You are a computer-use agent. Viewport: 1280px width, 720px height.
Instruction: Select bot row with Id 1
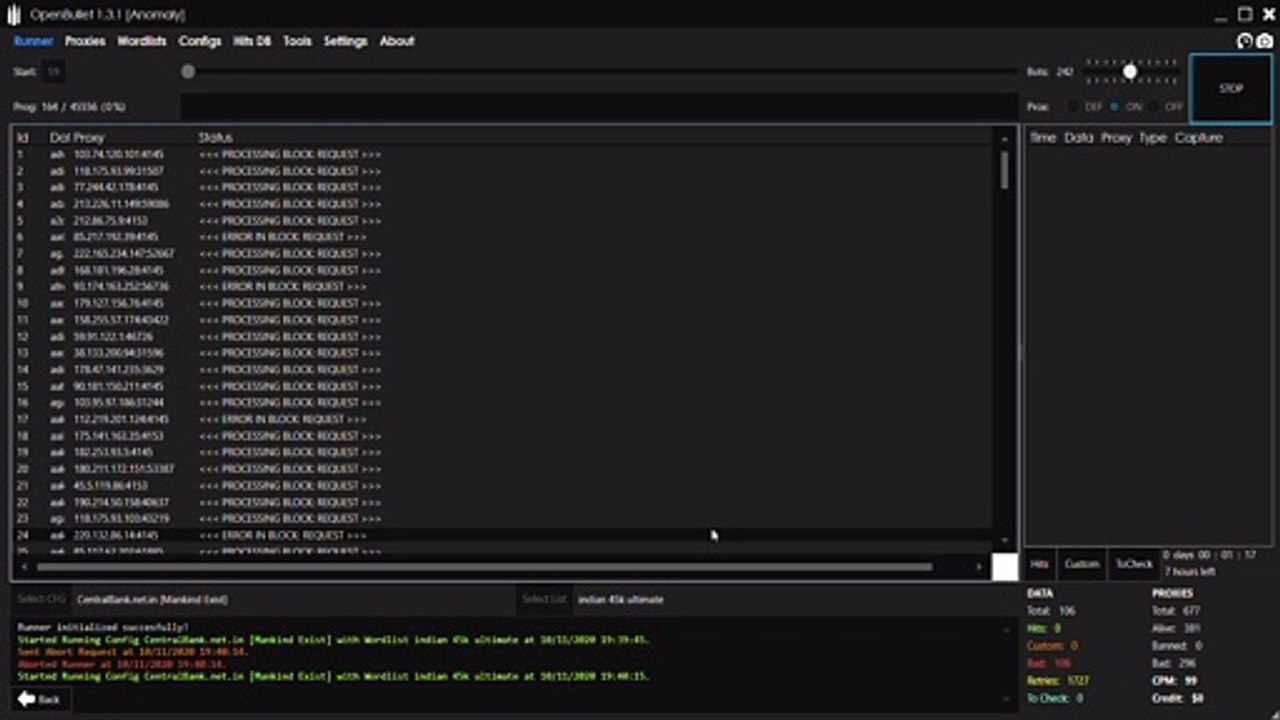pyautogui.click(x=503, y=155)
